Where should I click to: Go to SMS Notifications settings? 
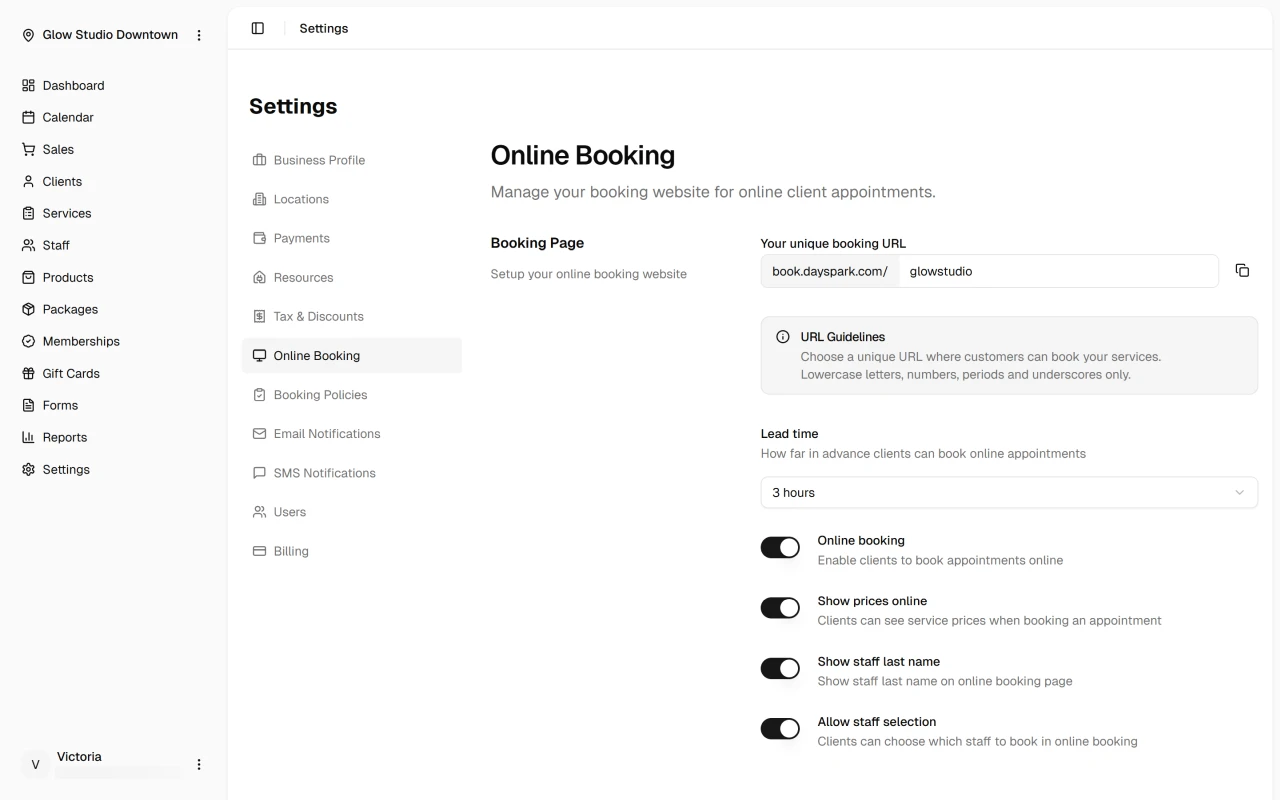click(352, 473)
